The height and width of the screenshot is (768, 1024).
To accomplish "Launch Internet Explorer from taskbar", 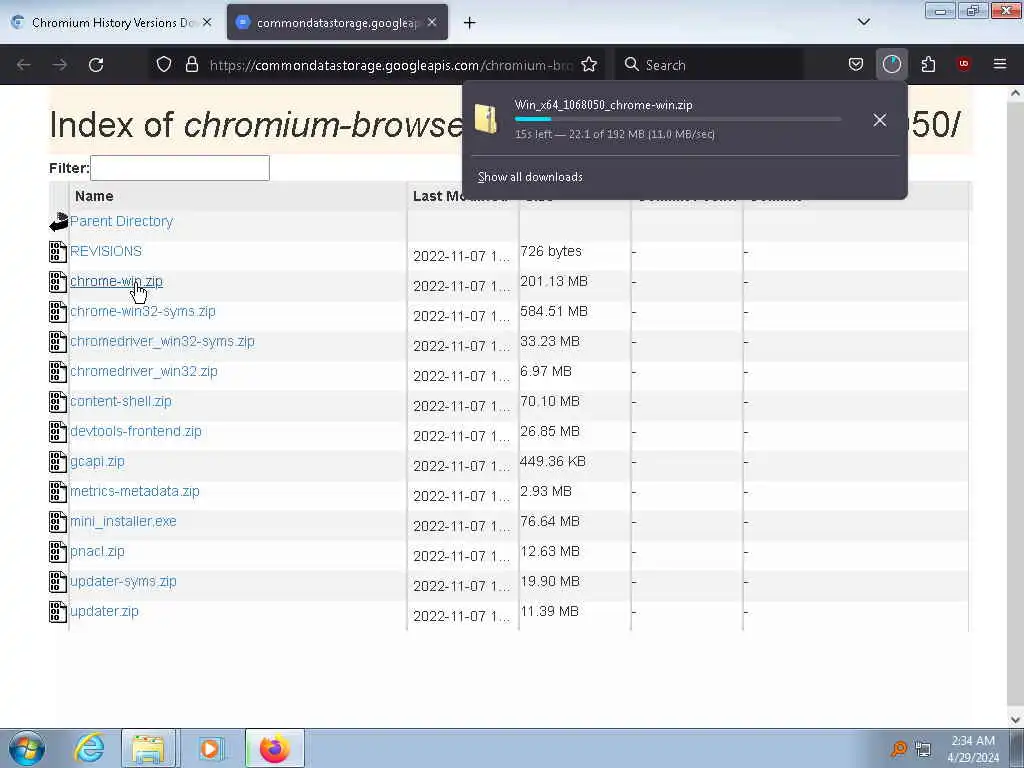I will coord(89,748).
